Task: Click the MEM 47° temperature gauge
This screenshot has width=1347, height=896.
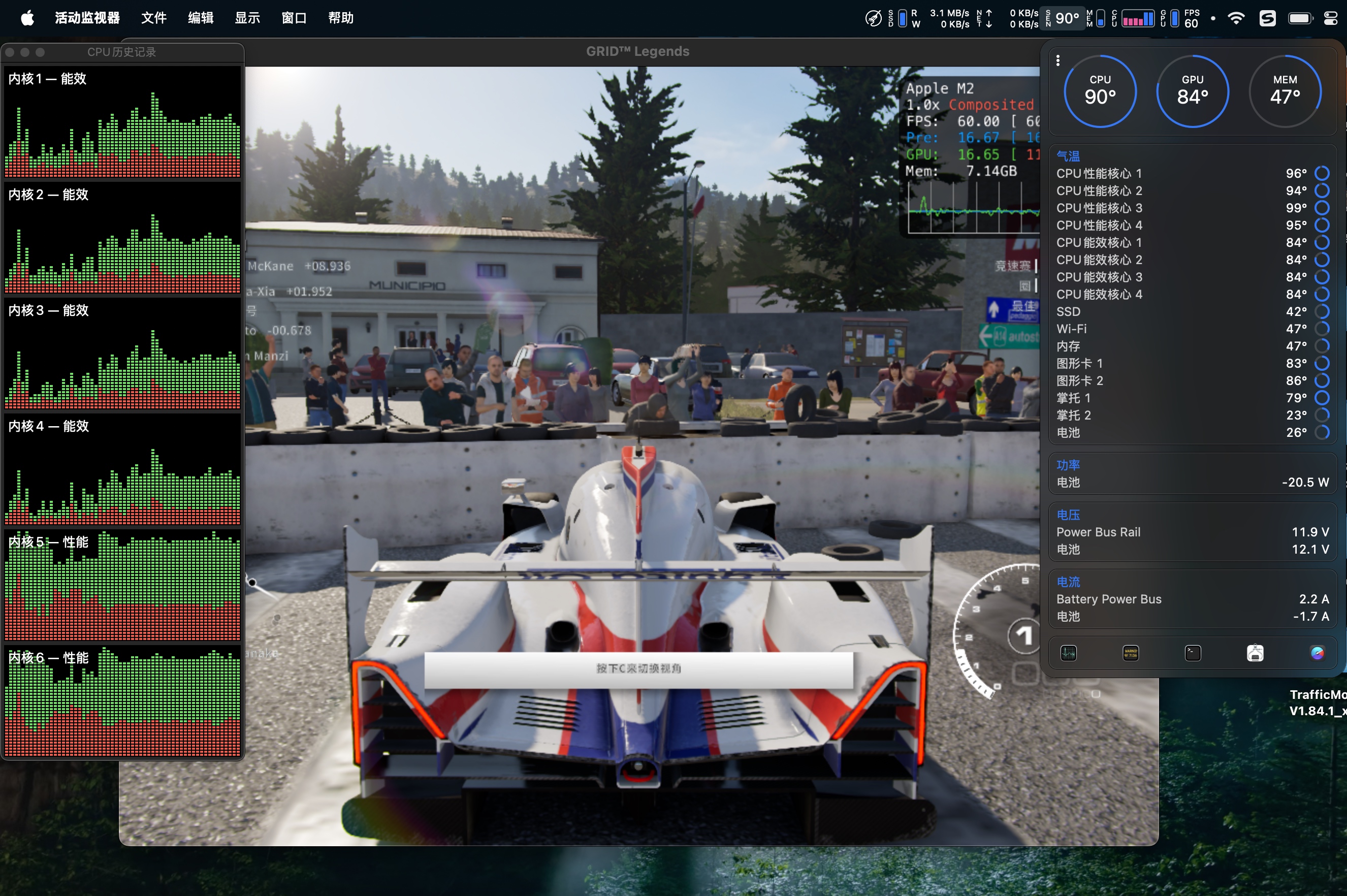Action: [x=1285, y=91]
